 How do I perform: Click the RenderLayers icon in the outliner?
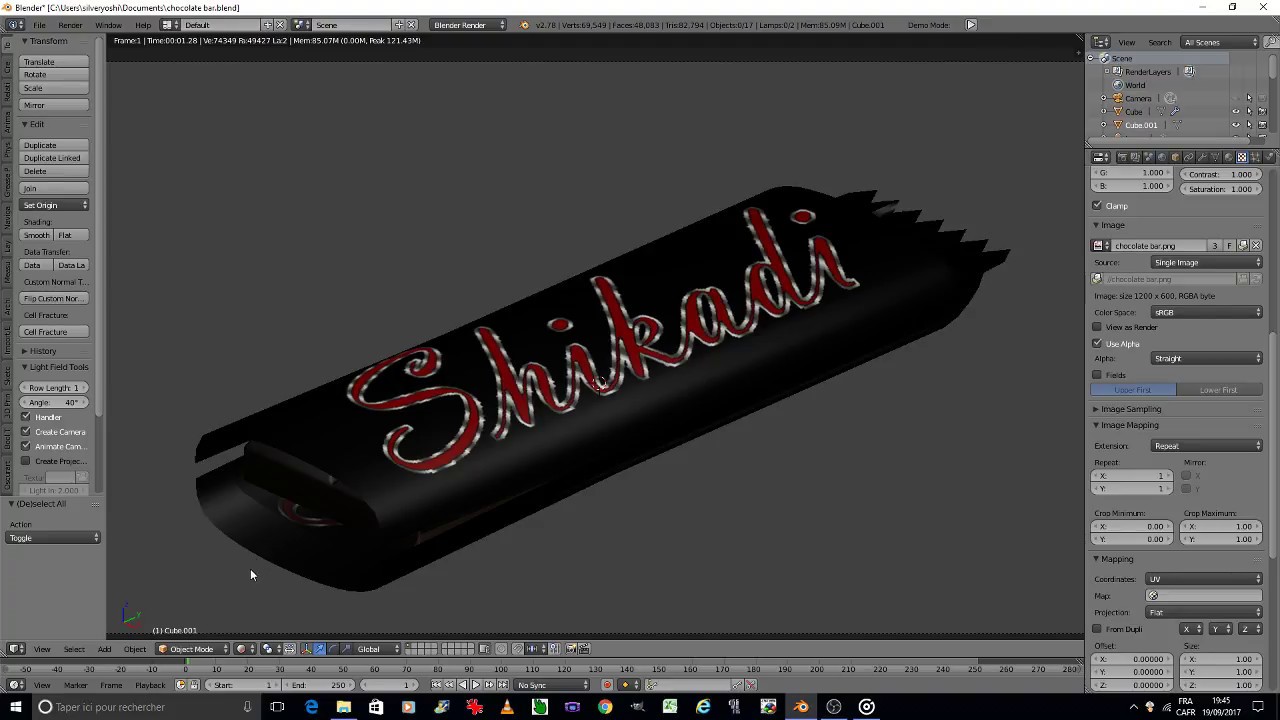[1118, 72]
